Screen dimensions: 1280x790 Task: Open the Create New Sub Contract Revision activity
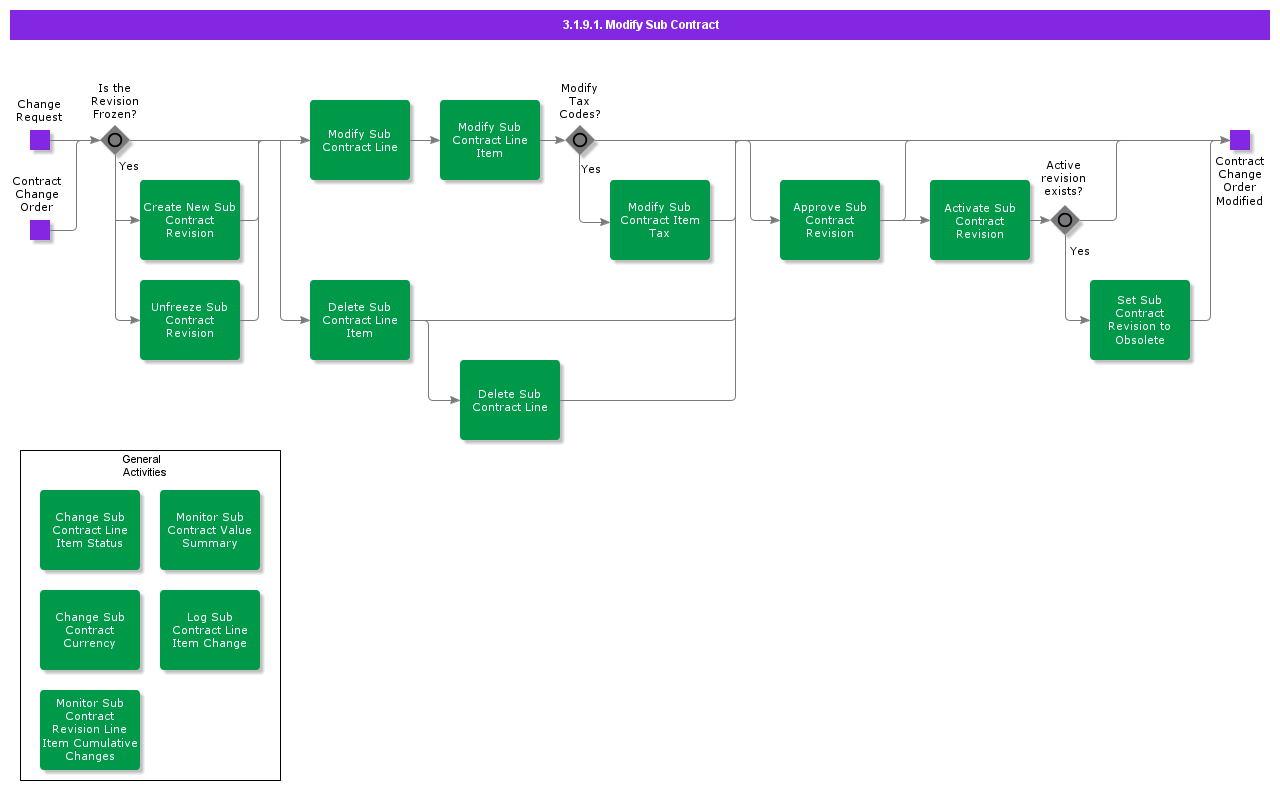190,220
